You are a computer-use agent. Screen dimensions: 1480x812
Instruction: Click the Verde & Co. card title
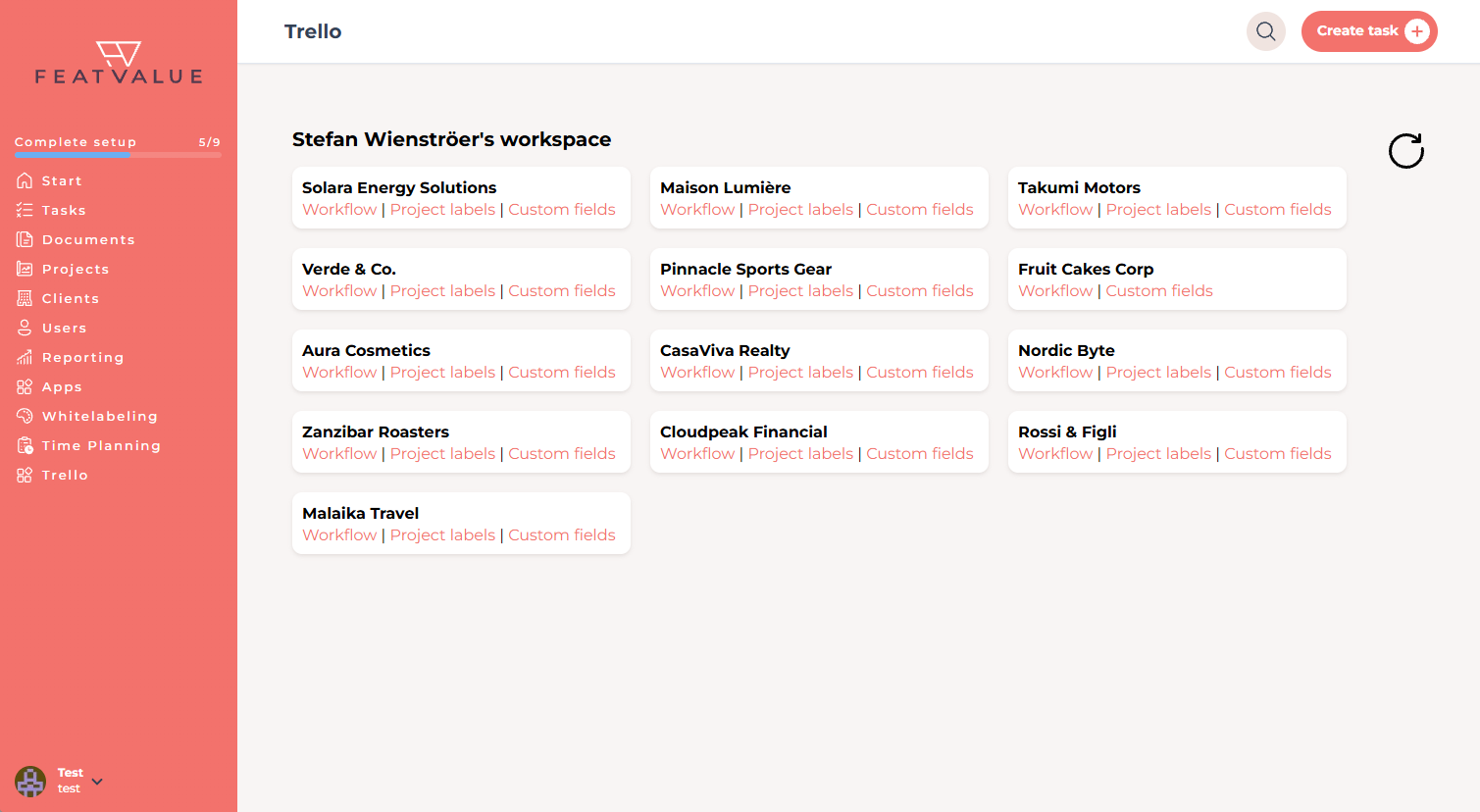(x=349, y=269)
